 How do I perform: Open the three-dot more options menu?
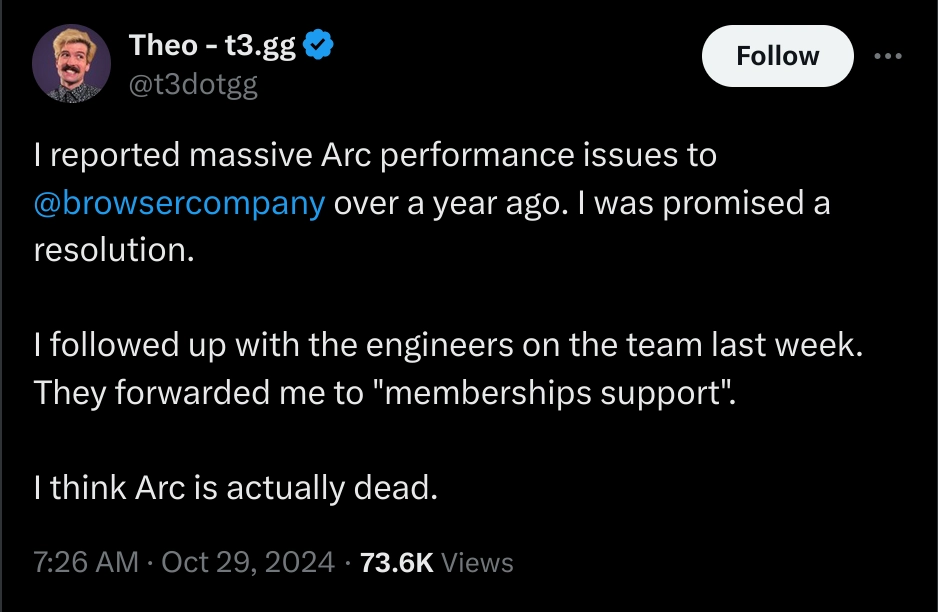[x=888, y=56]
